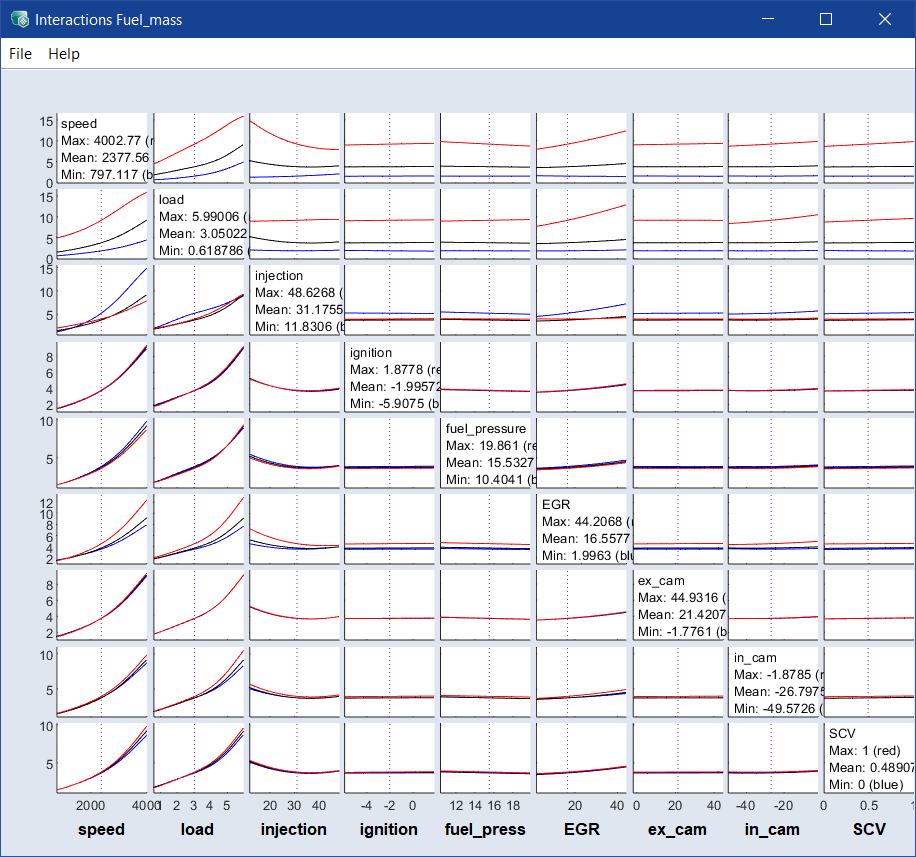Select the load diagonal info cell

tap(200, 224)
